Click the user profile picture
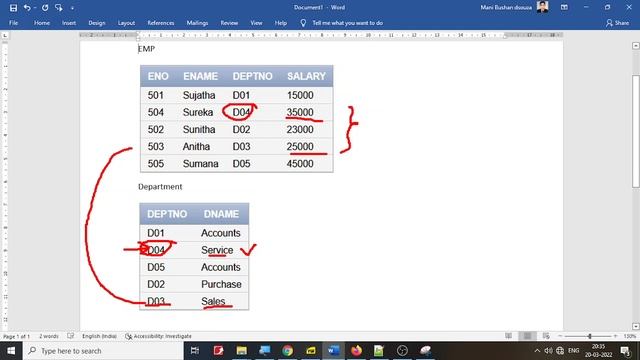Screen dimensions: 640x360 [x=542, y=7]
